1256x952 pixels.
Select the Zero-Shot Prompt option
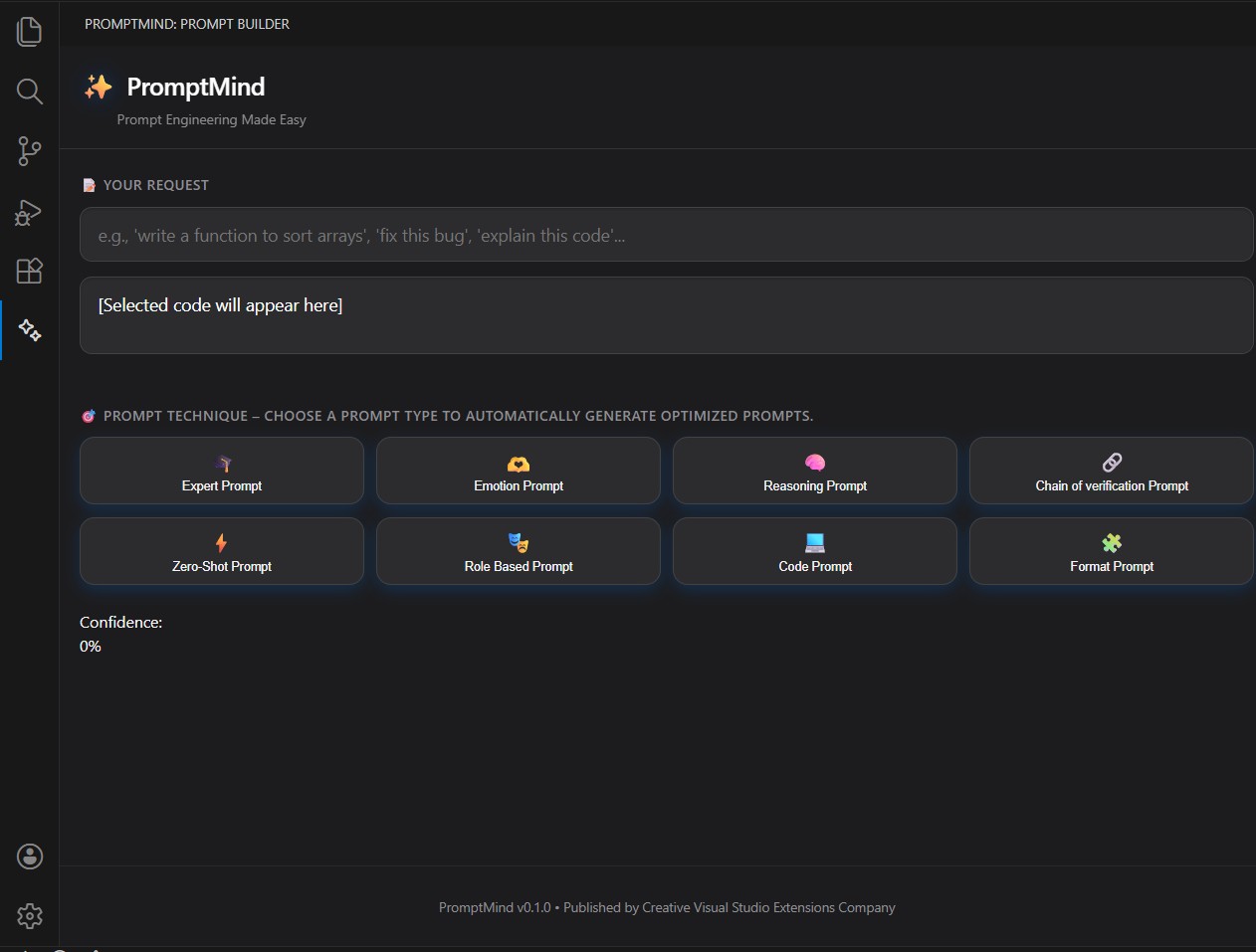coord(221,551)
